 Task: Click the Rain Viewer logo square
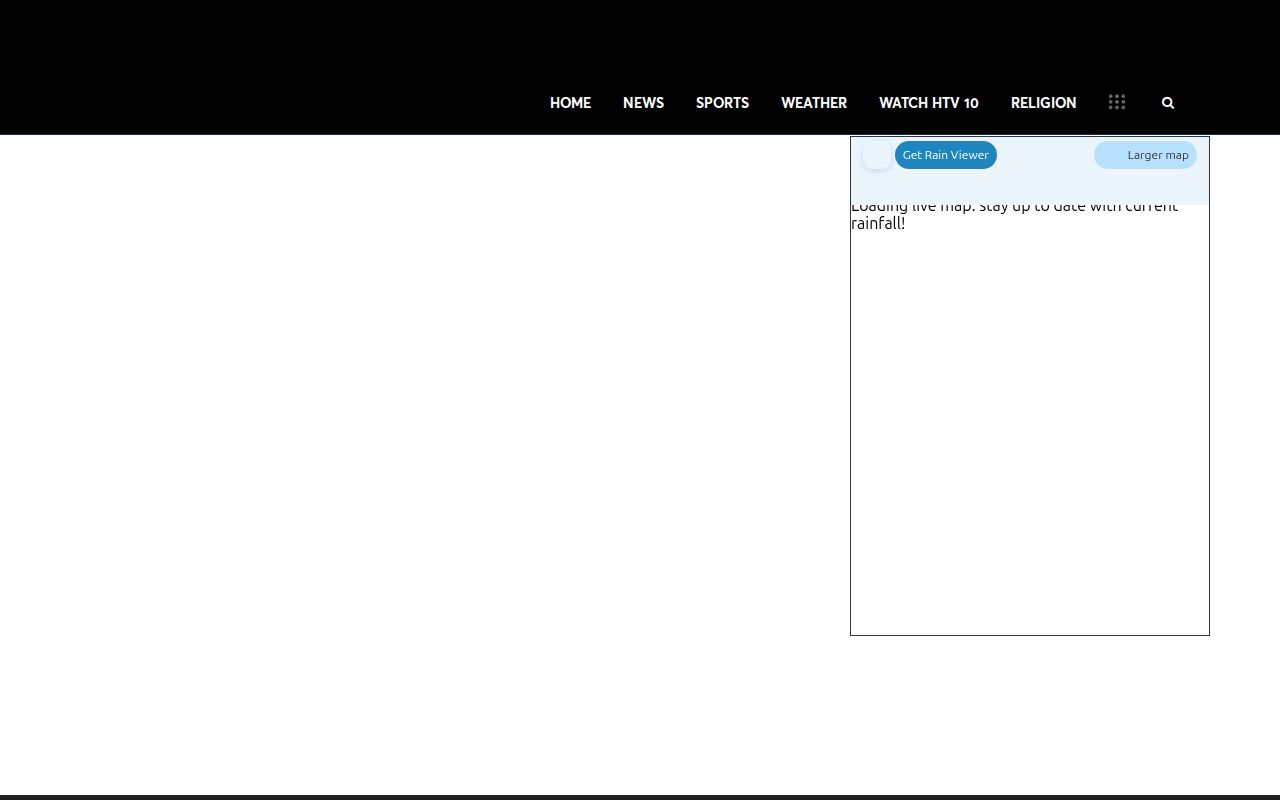tap(877, 155)
